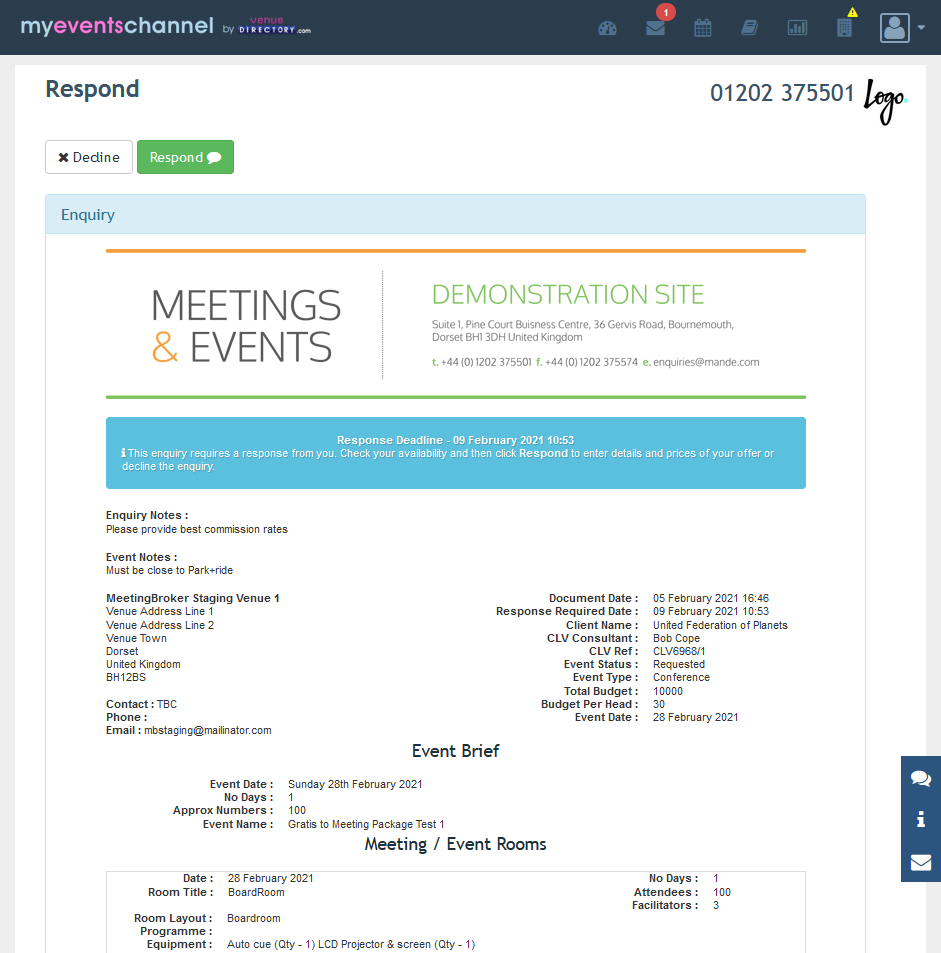941x953 pixels.
Task: Click the myeventschannel logo
Action: point(117,26)
